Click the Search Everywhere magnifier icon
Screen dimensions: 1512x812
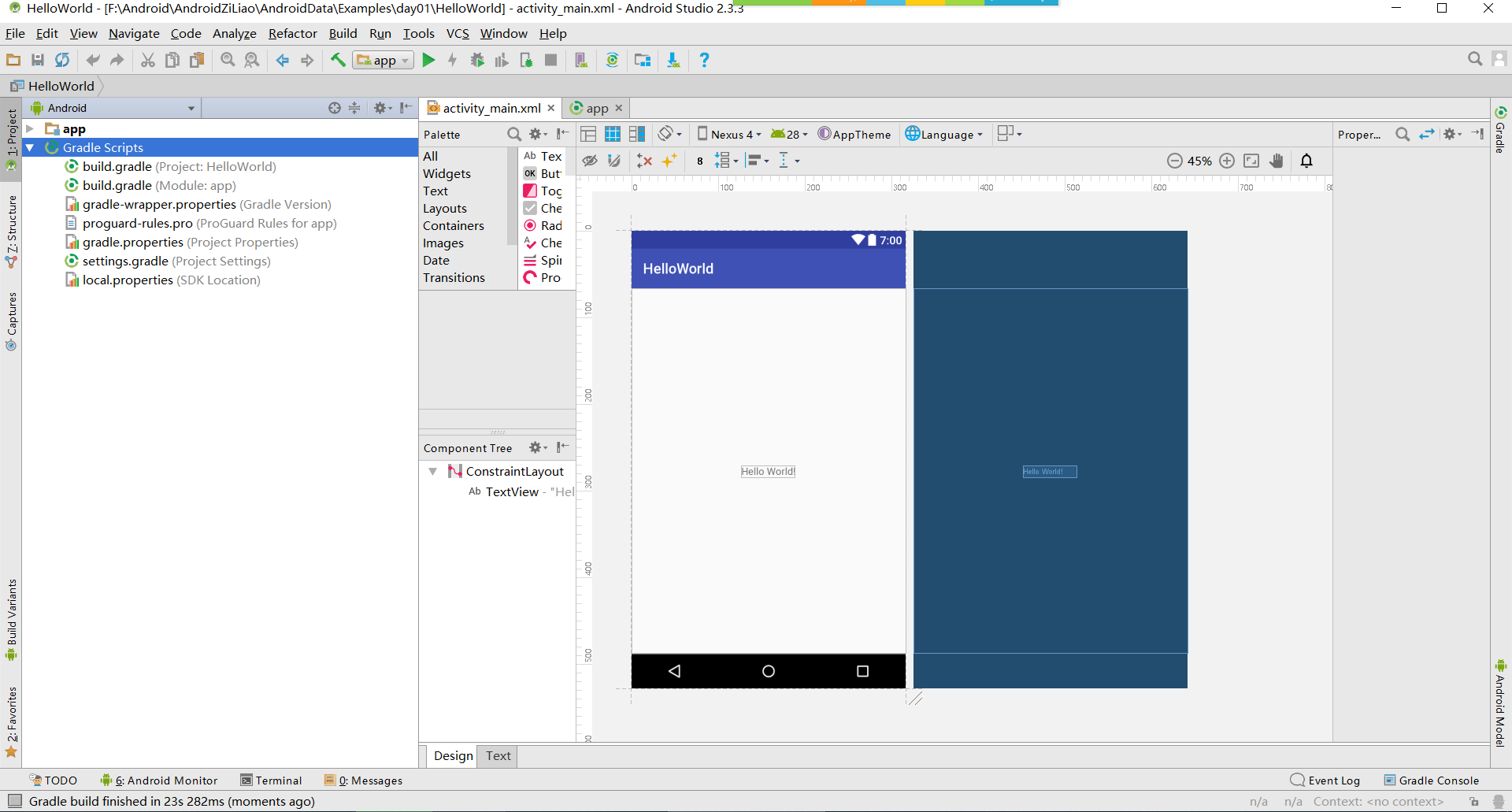point(1475,59)
